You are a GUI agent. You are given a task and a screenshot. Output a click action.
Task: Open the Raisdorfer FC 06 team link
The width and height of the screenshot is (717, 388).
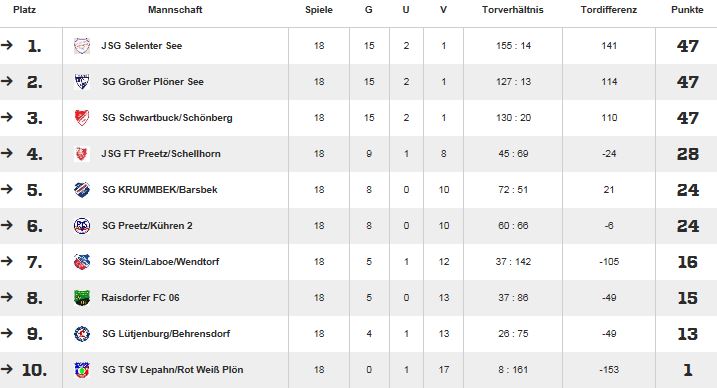[x=140, y=298]
